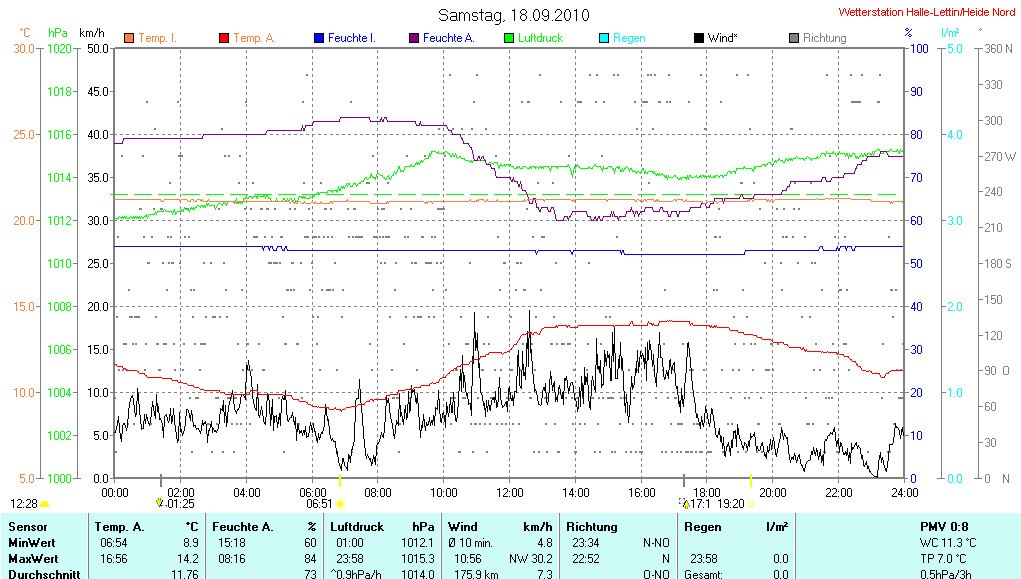Image resolution: width=1021 pixels, height=579 pixels.
Task: Click the sunrise marker at 06:51
Action: coord(341,503)
